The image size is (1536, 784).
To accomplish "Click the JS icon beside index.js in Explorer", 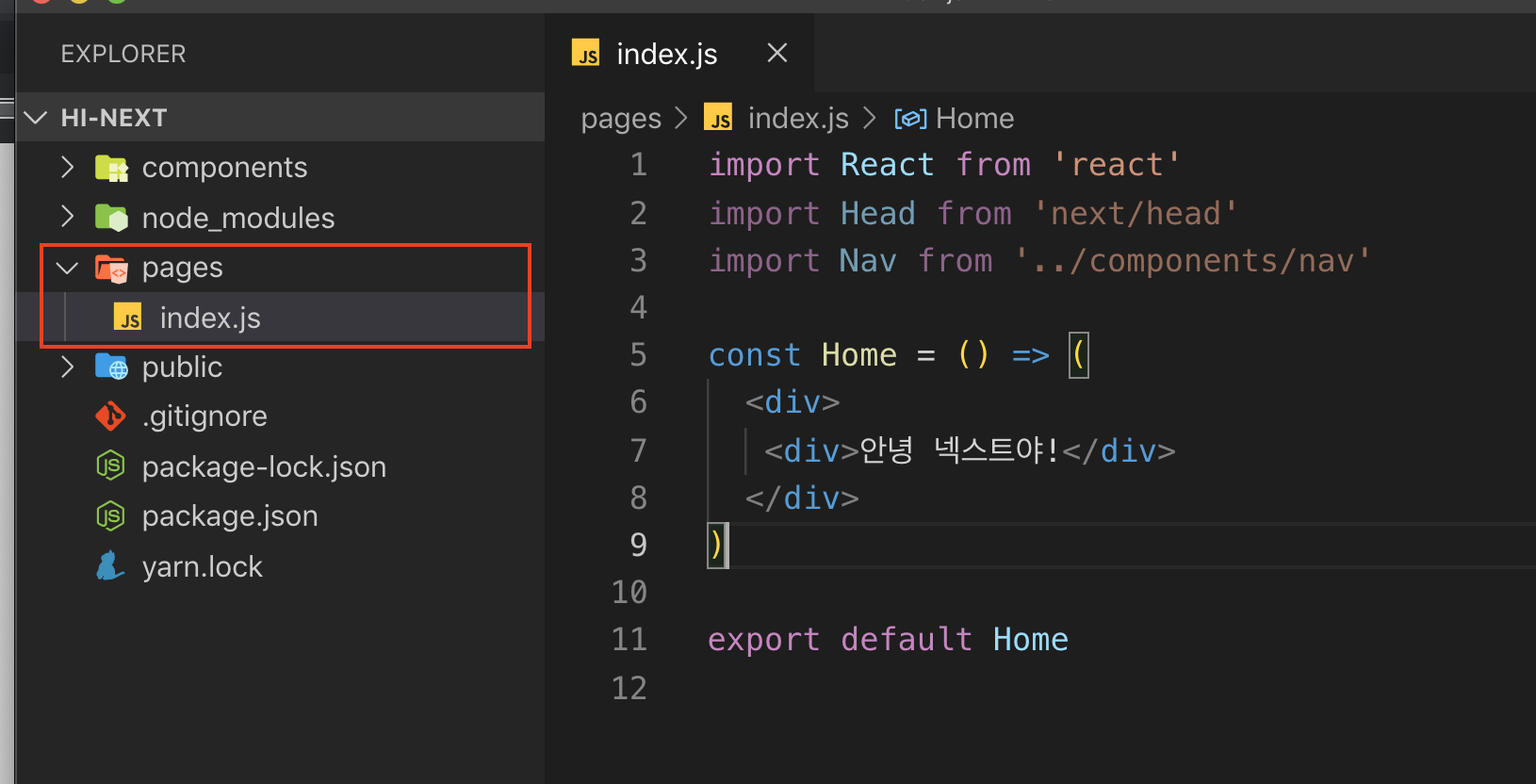I will [x=128, y=318].
